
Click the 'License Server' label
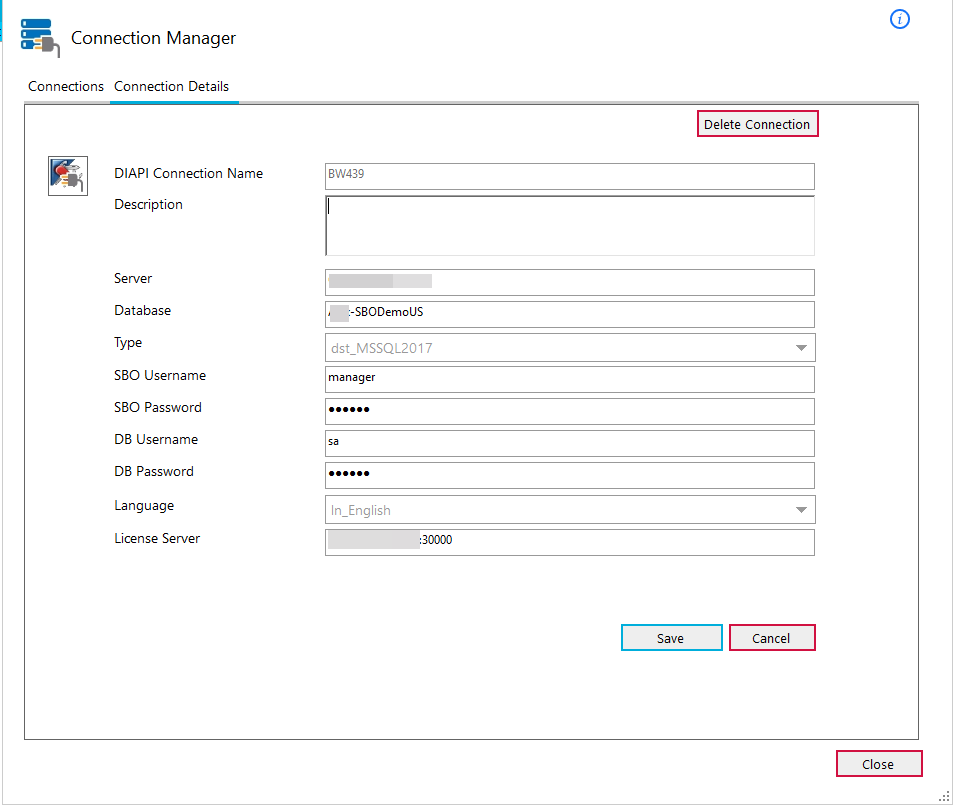(157, 539)
